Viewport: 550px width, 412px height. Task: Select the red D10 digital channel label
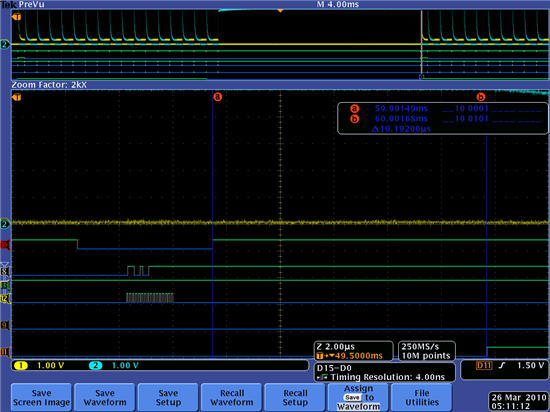[5, 245]
